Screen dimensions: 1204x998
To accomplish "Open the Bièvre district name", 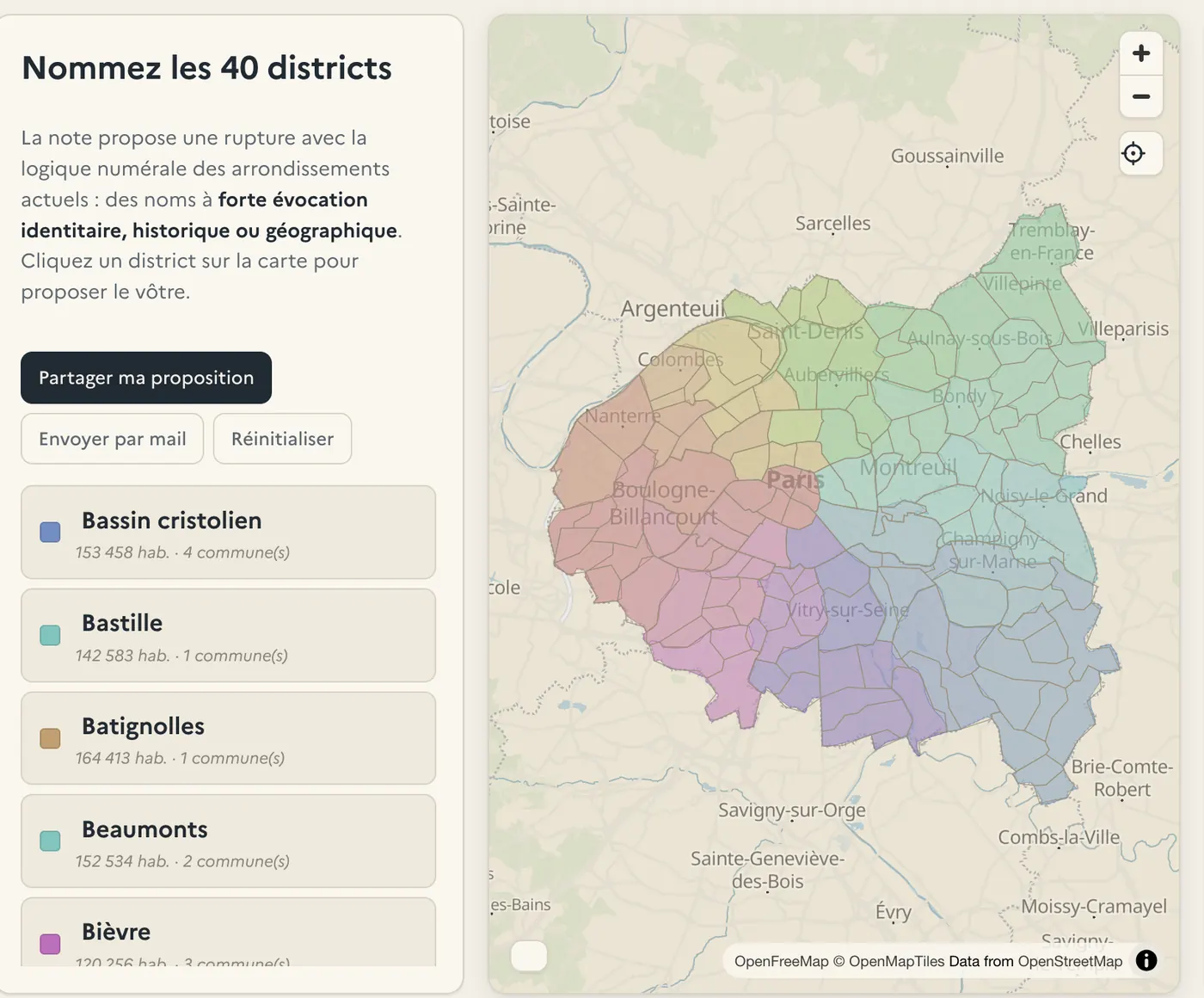I will (116, 932).
